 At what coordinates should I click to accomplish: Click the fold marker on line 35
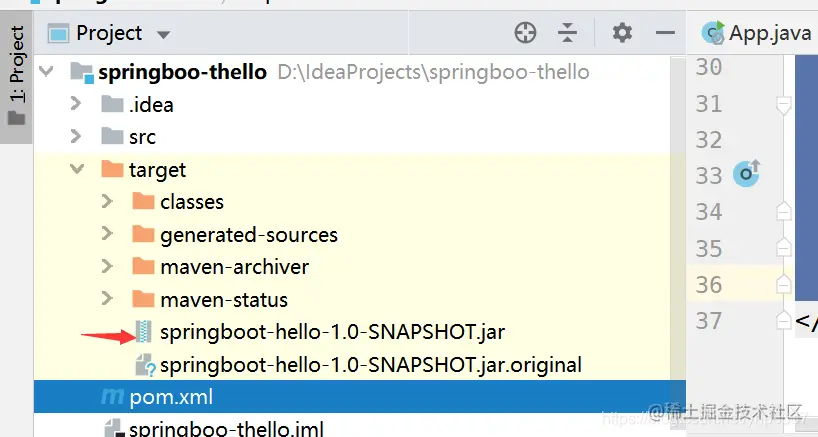[784, 248]
